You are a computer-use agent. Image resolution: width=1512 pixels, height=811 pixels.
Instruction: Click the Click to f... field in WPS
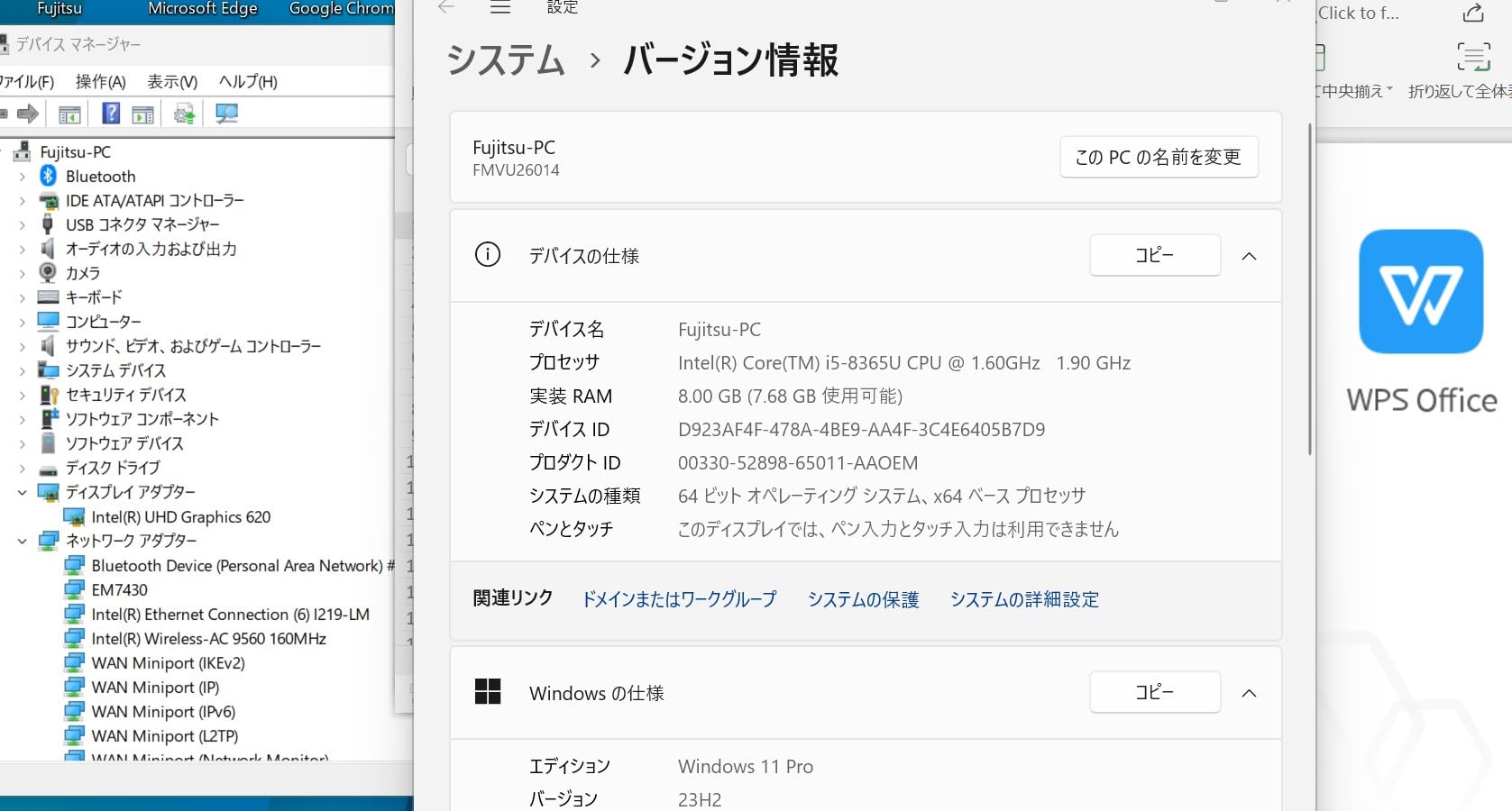(x=1358, y=13)
